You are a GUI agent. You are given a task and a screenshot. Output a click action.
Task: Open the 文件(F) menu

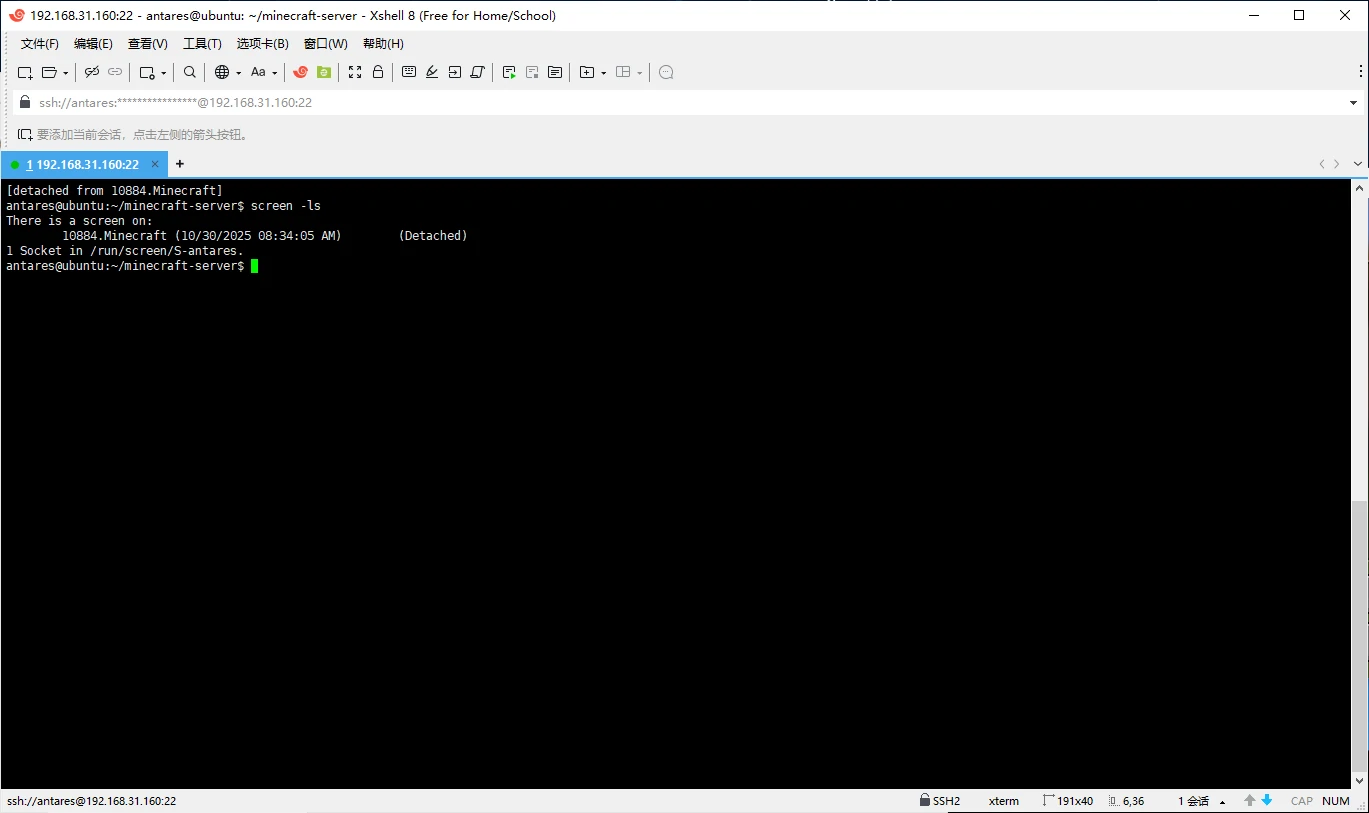tap(40, 44)
